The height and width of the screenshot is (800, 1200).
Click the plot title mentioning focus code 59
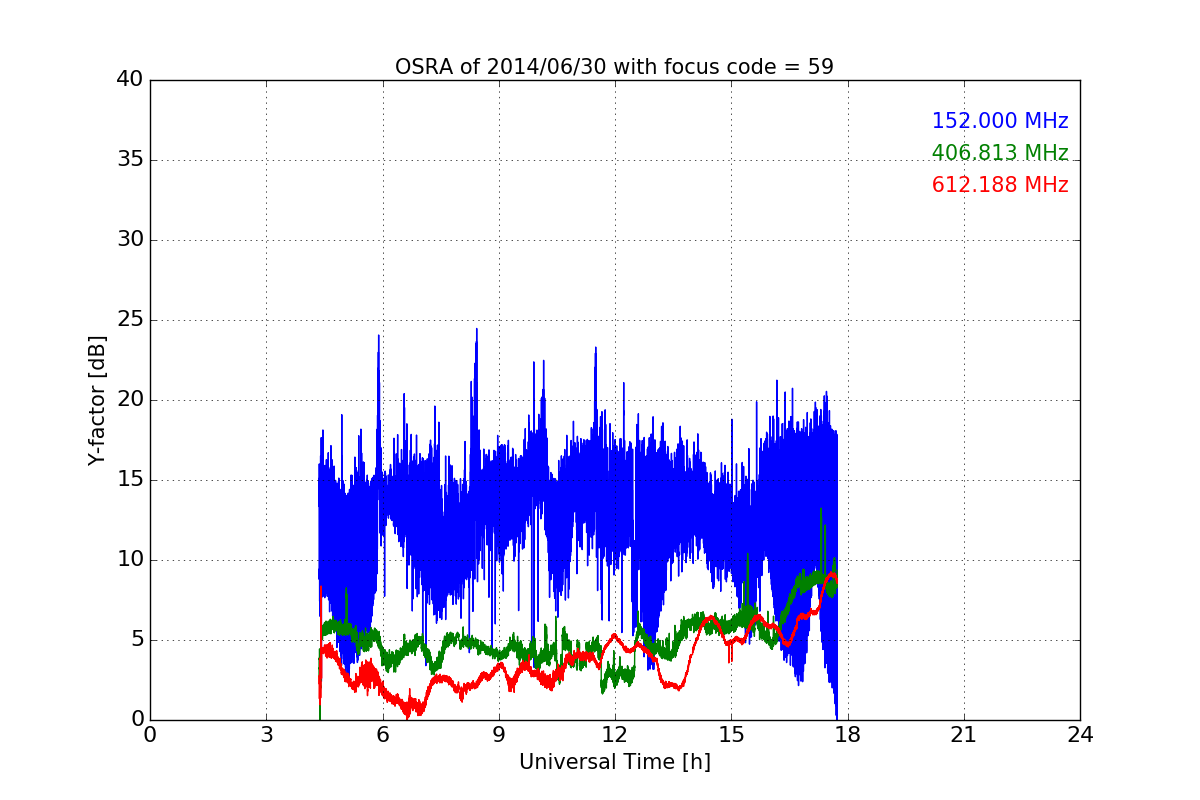[614, 67]
